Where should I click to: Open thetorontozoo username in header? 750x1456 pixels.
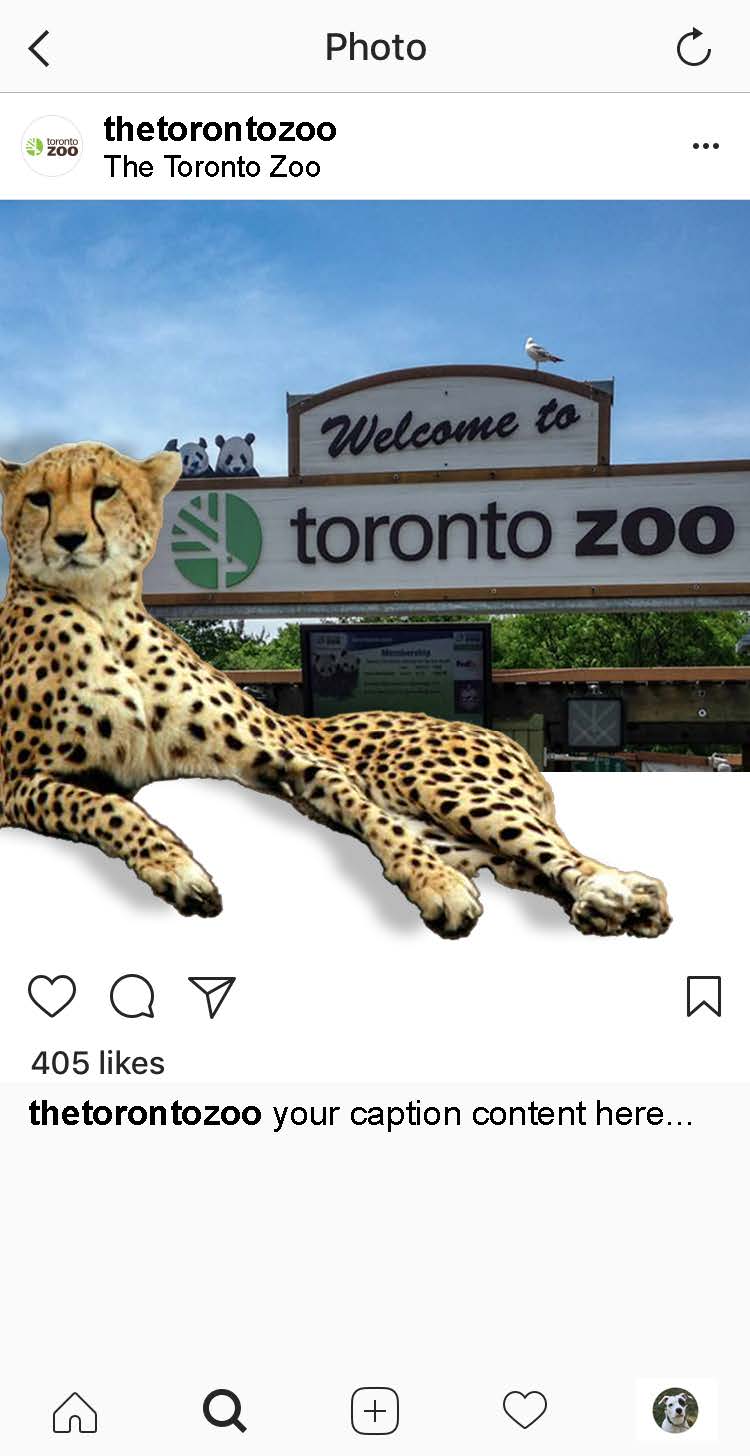point(220,128)
